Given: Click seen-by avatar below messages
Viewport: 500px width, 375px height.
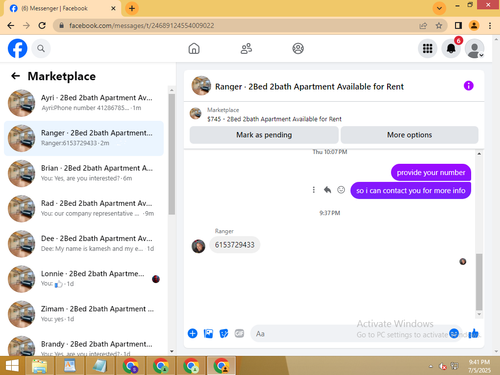Looking at the screenshot, I should (x=463, y=261).
